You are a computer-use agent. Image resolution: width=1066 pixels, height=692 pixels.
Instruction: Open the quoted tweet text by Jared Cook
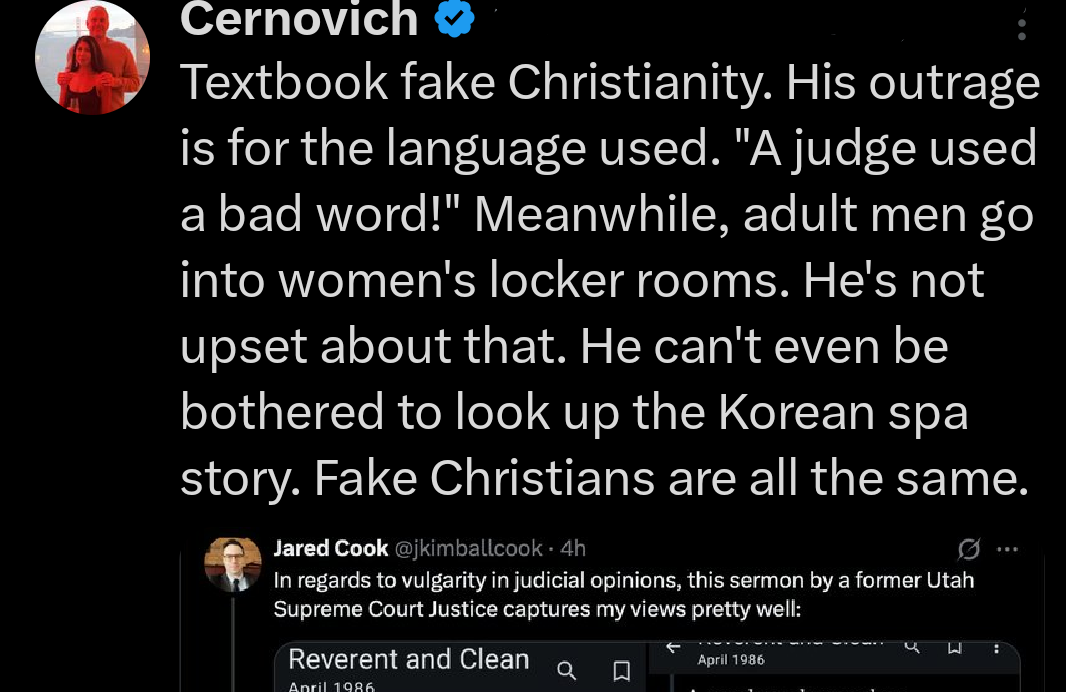622,594
